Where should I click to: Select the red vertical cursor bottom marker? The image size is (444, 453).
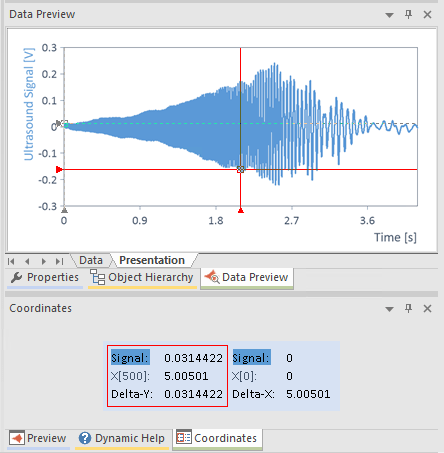tap(241, 210)
